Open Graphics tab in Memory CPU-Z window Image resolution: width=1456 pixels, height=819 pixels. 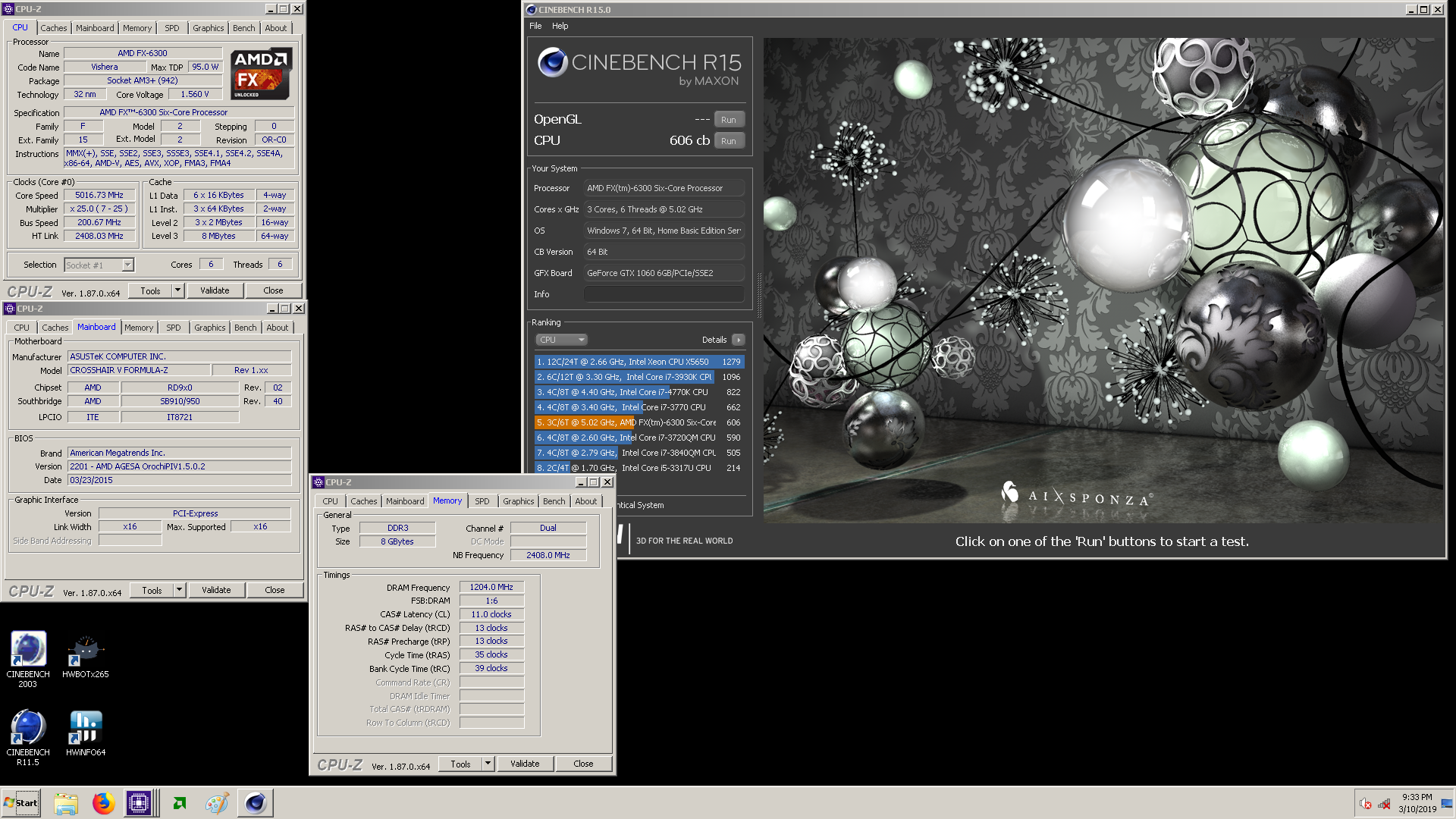coord(519,501)
